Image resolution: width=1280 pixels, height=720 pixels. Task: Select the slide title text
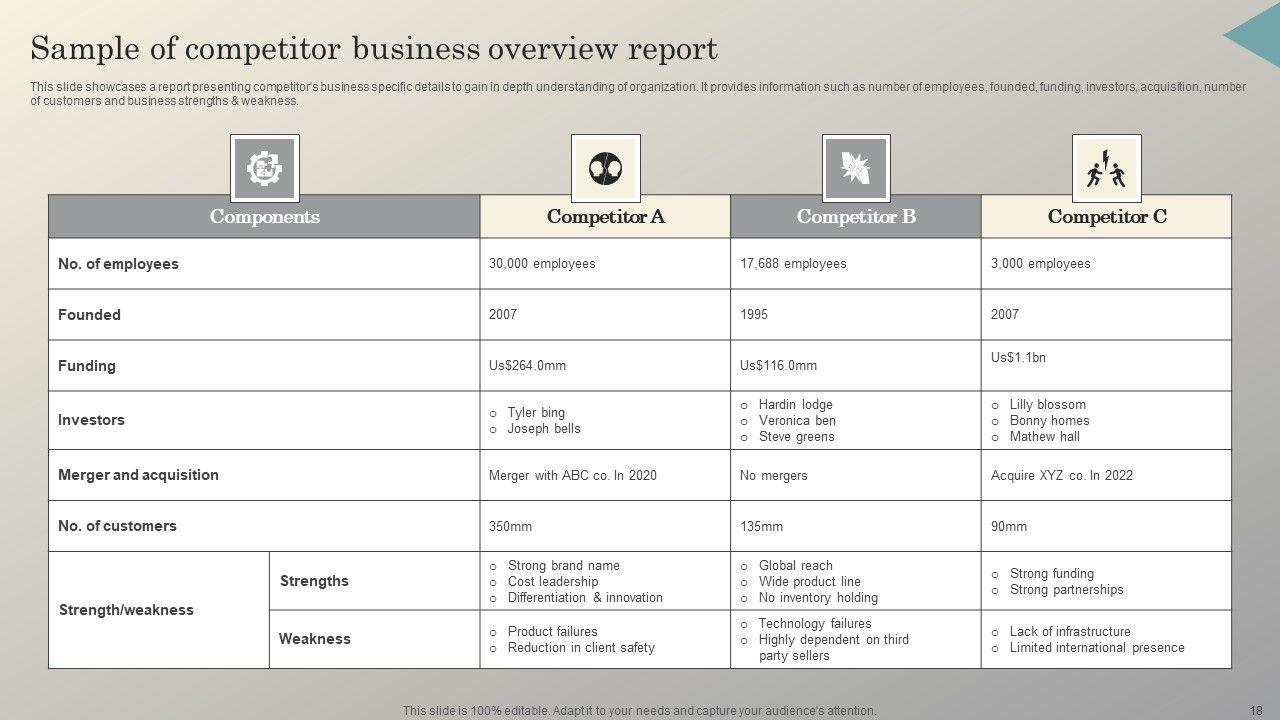coord(374,49)
